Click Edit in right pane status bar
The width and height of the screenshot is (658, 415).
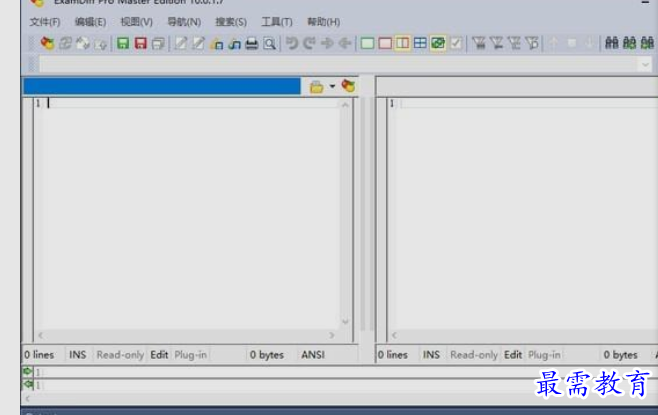513,355
